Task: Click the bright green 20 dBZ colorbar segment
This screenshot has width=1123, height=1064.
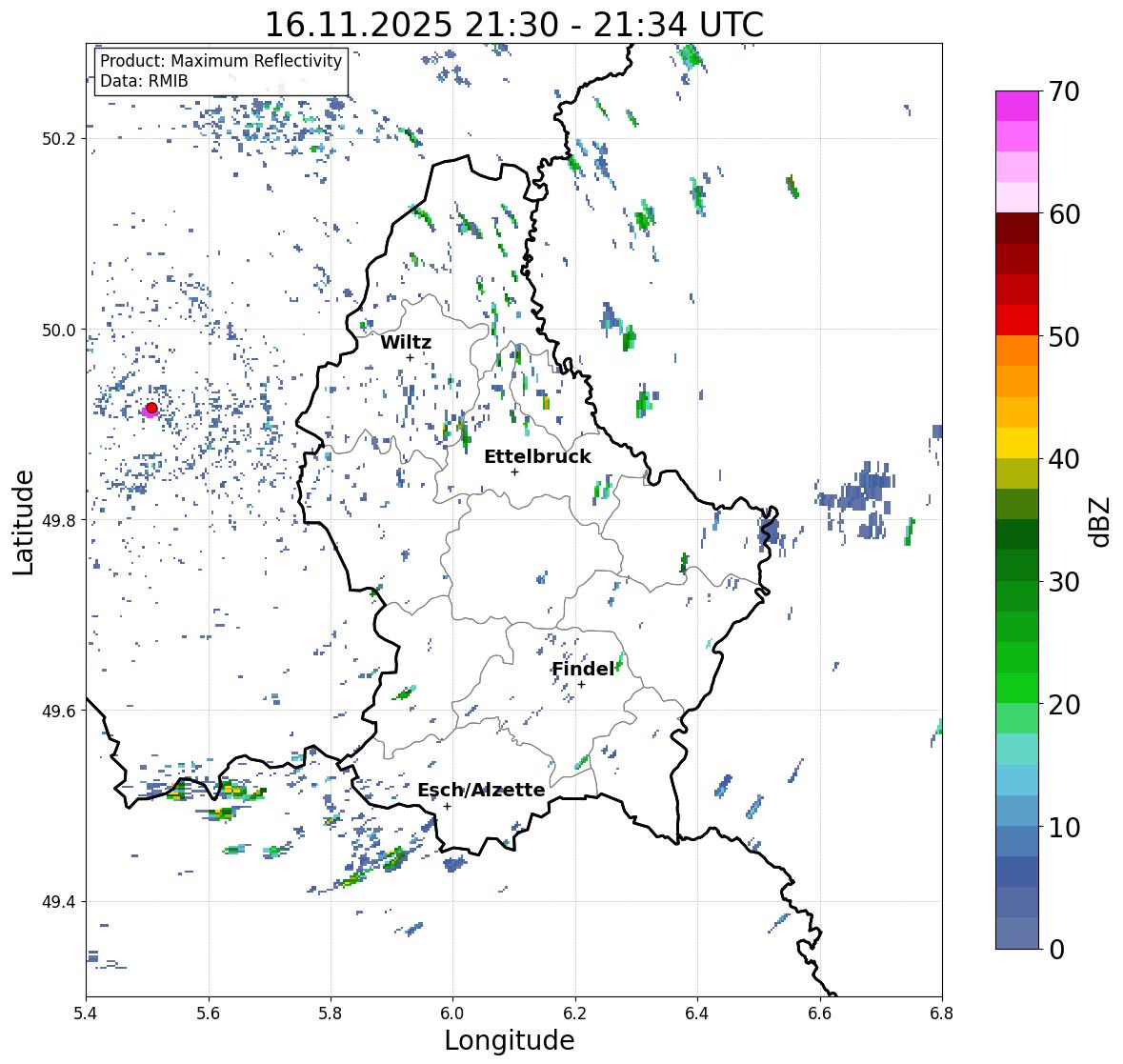Action: point(1017,688)
